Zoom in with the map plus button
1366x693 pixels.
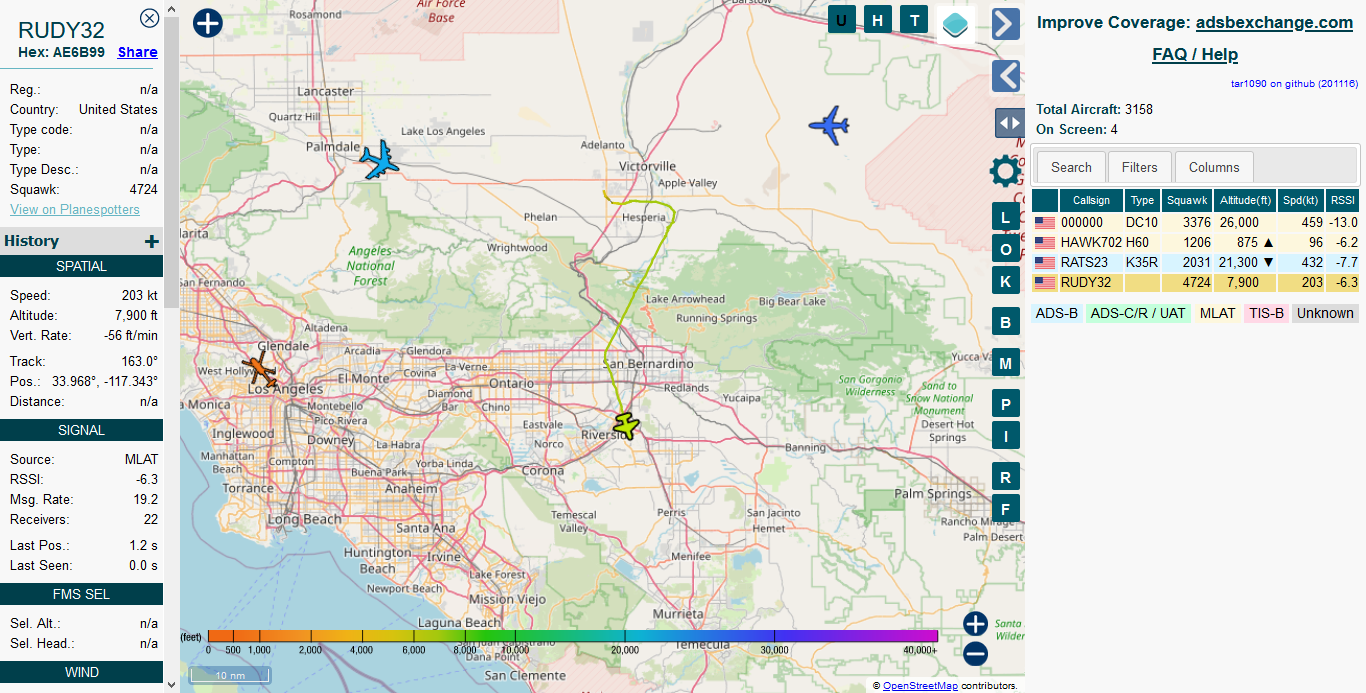975,624
